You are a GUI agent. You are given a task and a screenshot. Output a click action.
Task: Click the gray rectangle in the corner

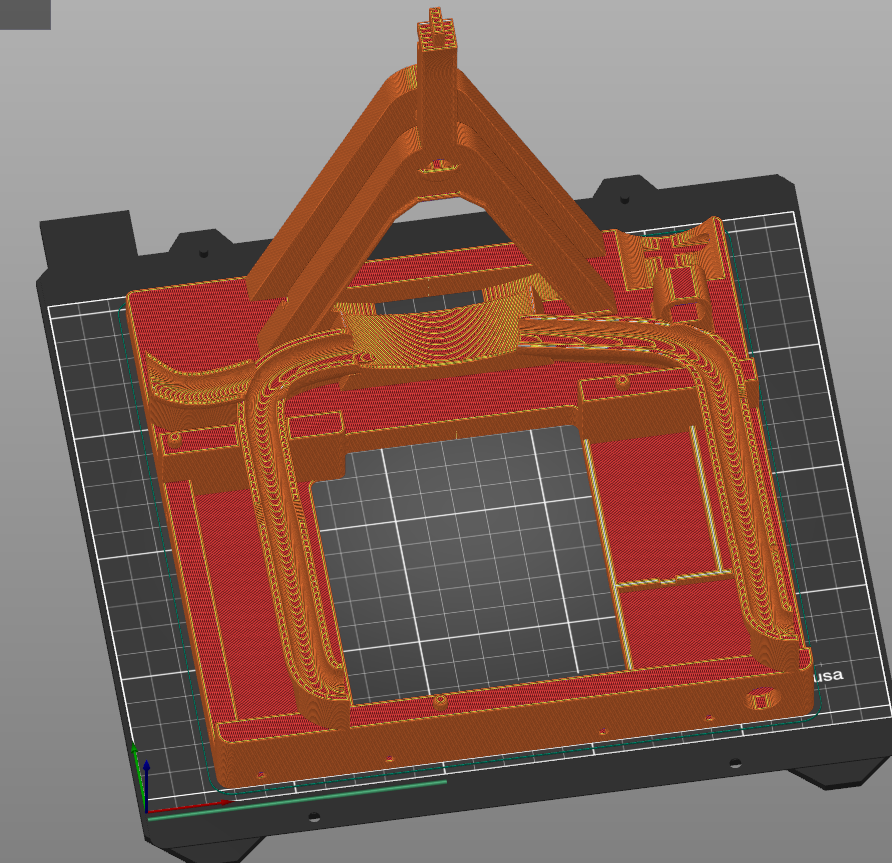click(25, 14)
